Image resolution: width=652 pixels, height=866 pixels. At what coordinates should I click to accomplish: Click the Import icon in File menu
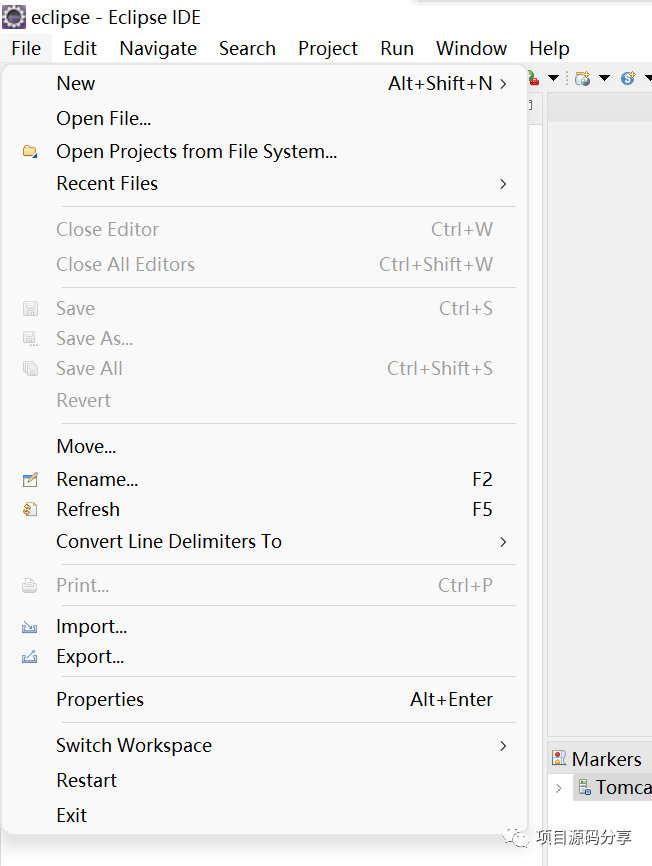30,627
